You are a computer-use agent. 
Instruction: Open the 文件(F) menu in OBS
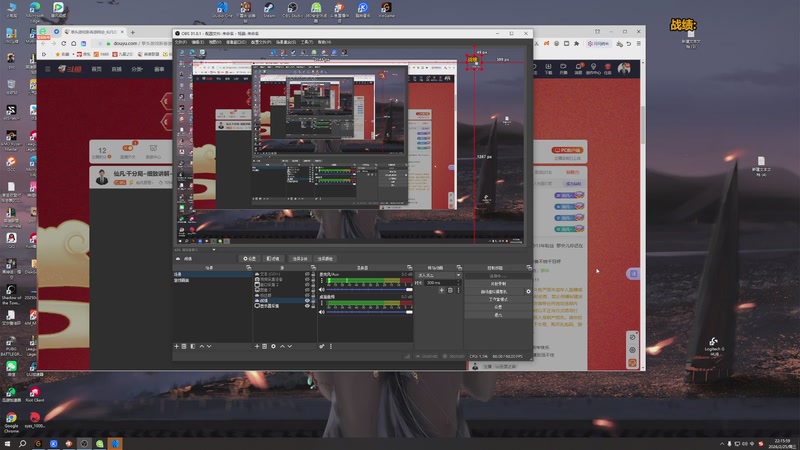click(181, 42)
